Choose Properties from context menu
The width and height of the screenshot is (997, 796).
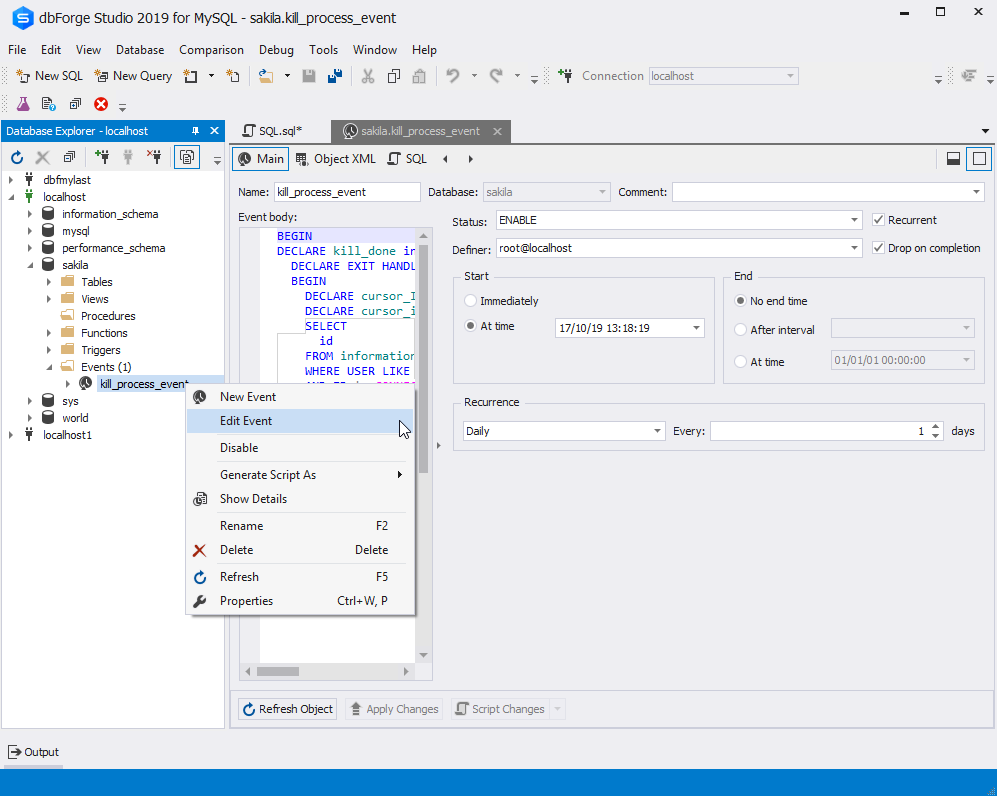300,601
